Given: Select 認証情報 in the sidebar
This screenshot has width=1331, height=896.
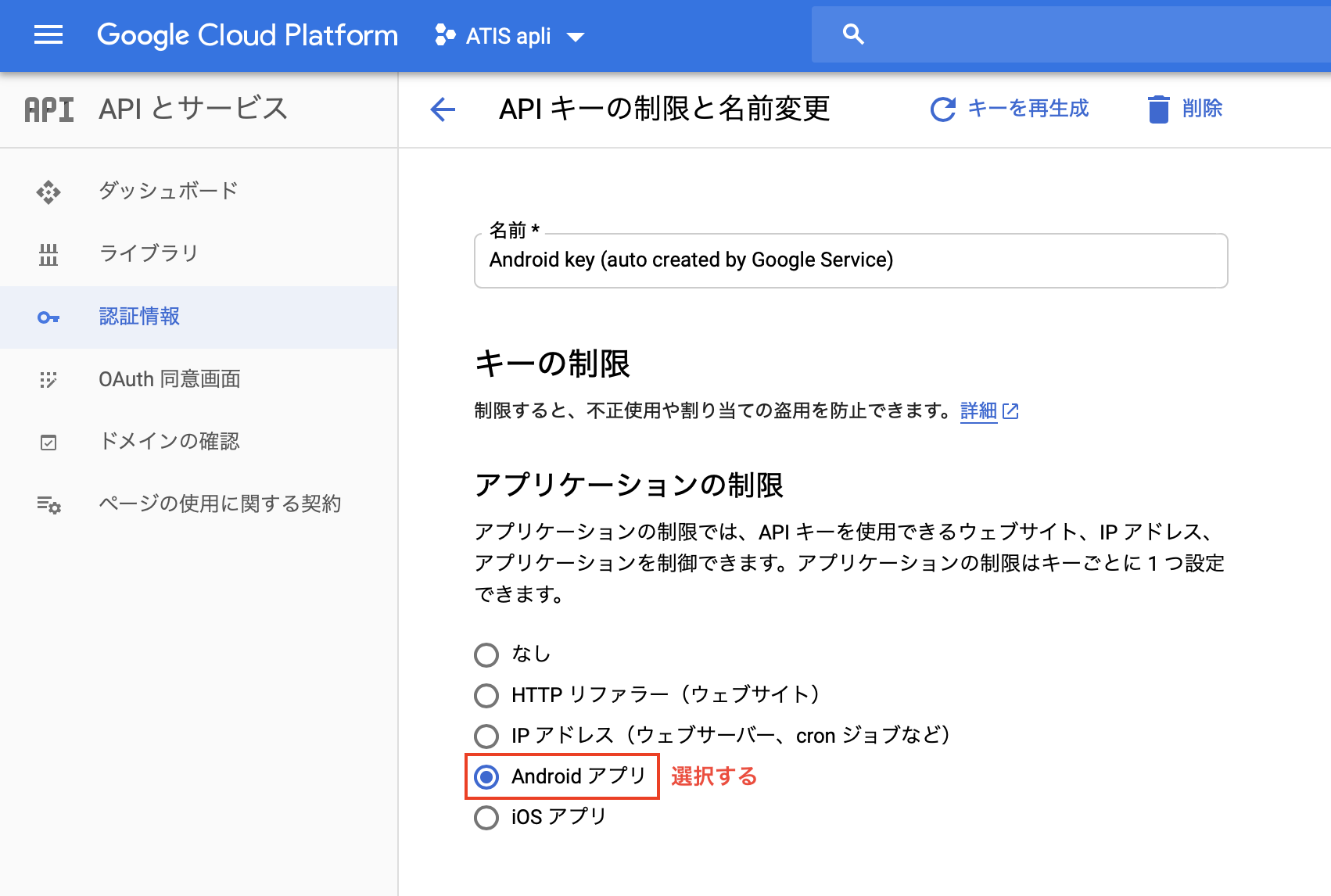Looking at the screenshot, I should point(199,317).
